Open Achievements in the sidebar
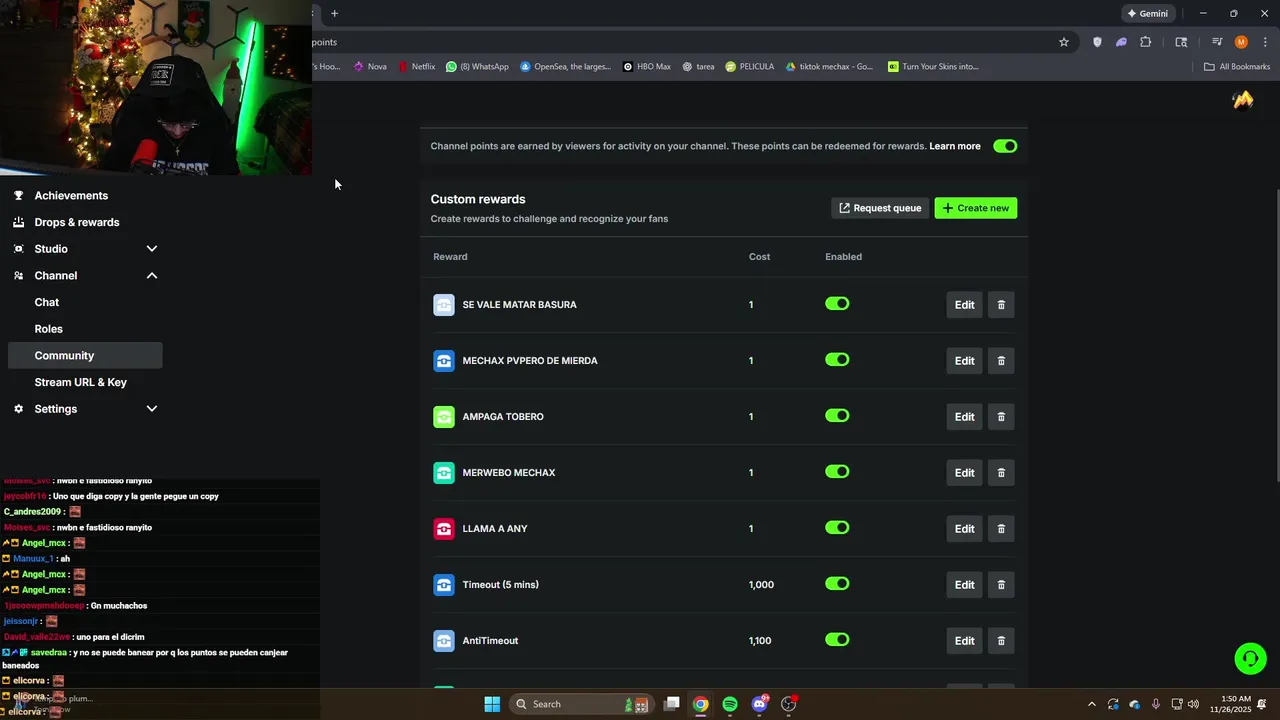This screenshot has height=720, width=1280. (x=71, y=196)
